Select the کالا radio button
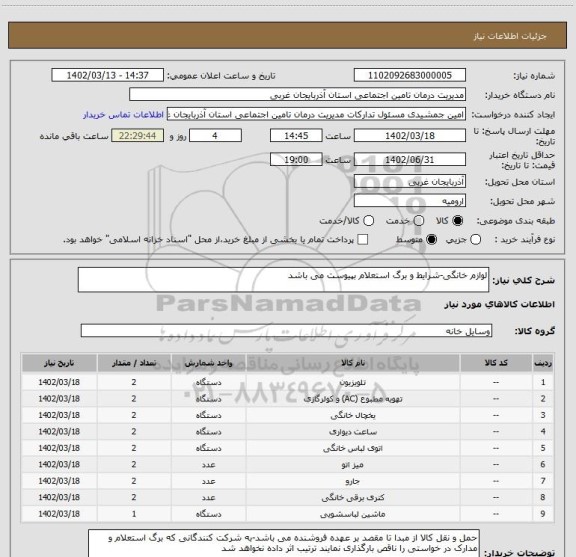This screenshot has width=576, height=557. pyautogui.click(x=458, y=221)
